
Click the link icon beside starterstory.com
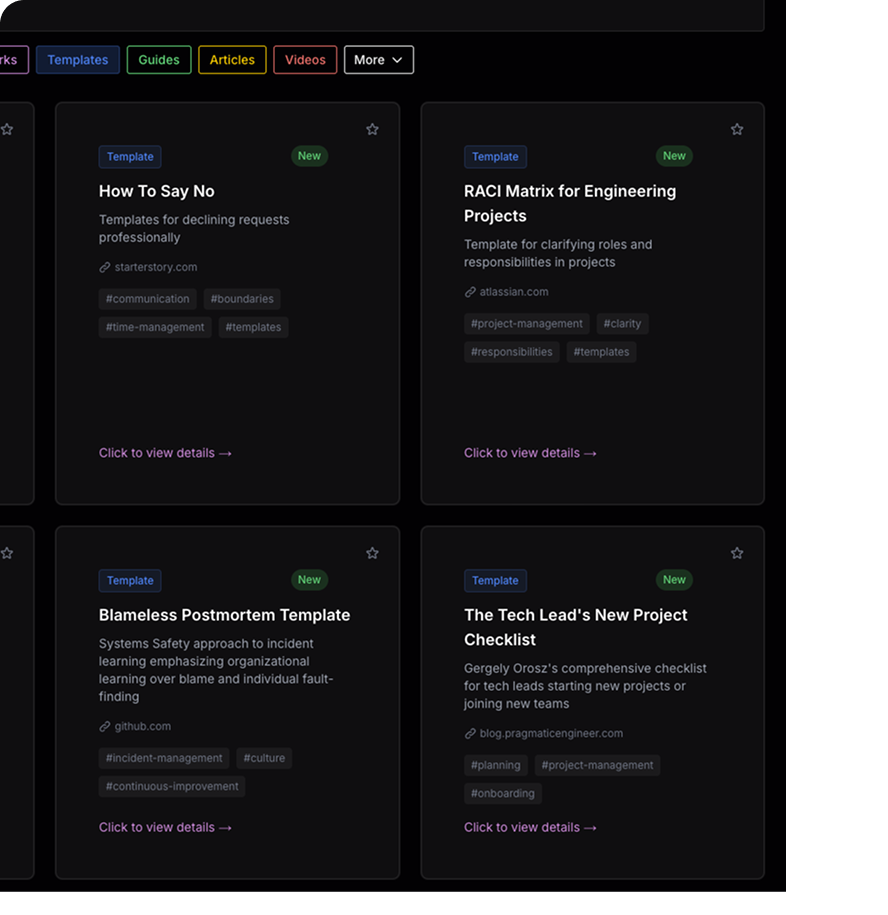105,267
